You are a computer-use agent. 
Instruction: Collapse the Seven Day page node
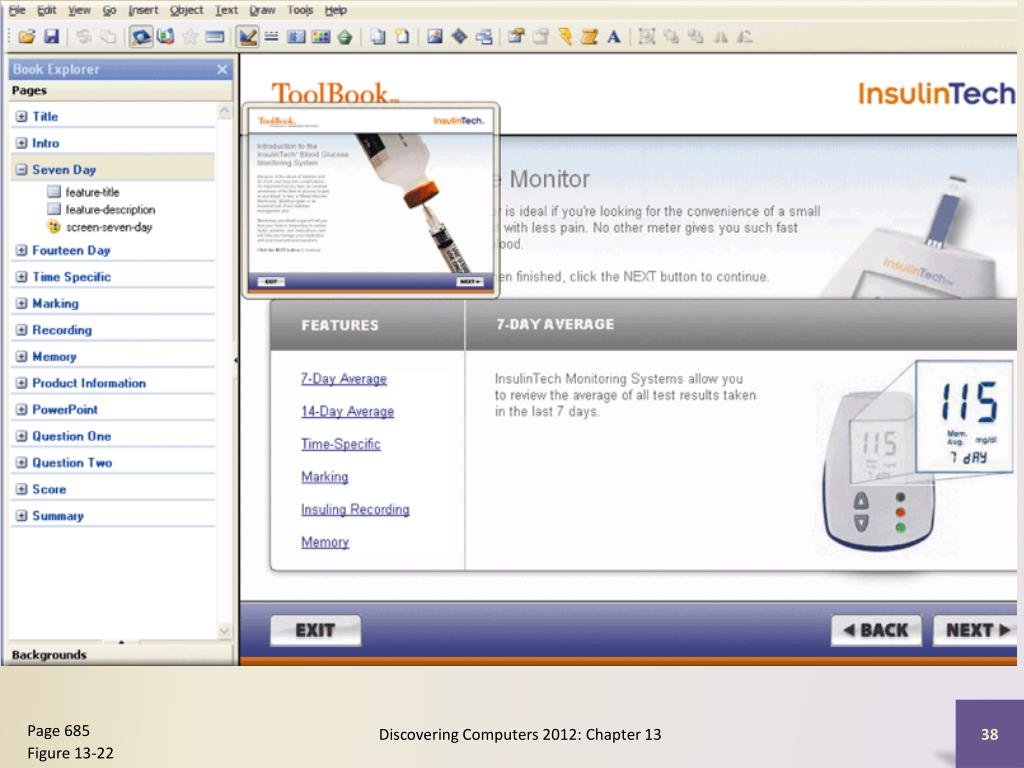[22, 170]
